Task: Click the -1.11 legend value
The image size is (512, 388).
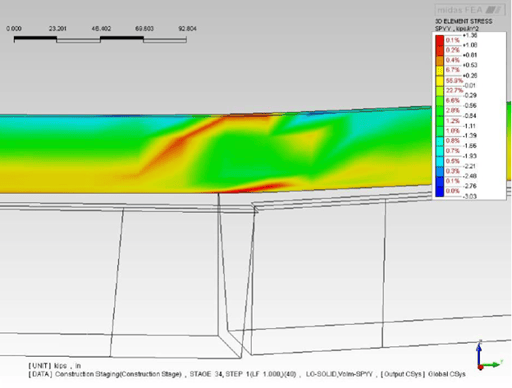Action: pos(470,126)
